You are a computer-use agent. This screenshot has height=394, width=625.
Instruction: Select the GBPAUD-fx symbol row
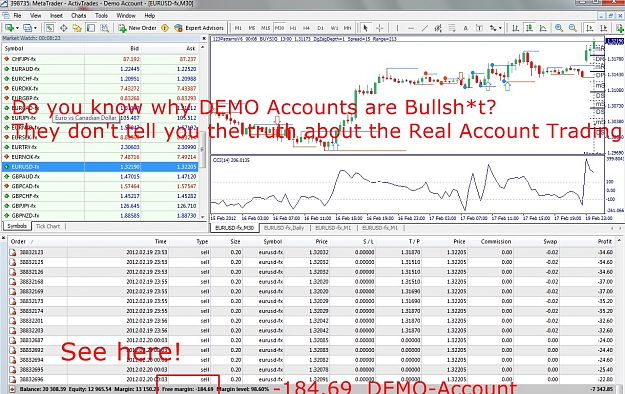coord(100,176)
